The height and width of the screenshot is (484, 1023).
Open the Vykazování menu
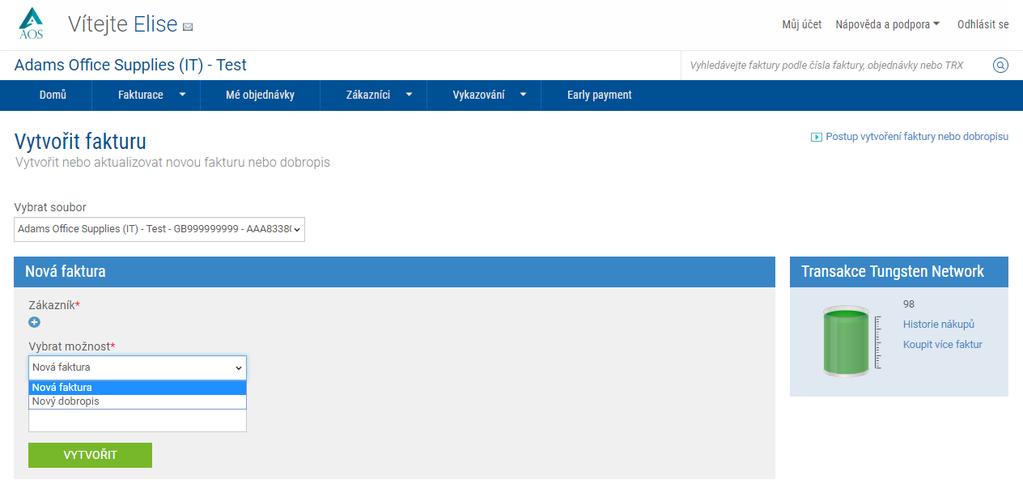point(479,95)
